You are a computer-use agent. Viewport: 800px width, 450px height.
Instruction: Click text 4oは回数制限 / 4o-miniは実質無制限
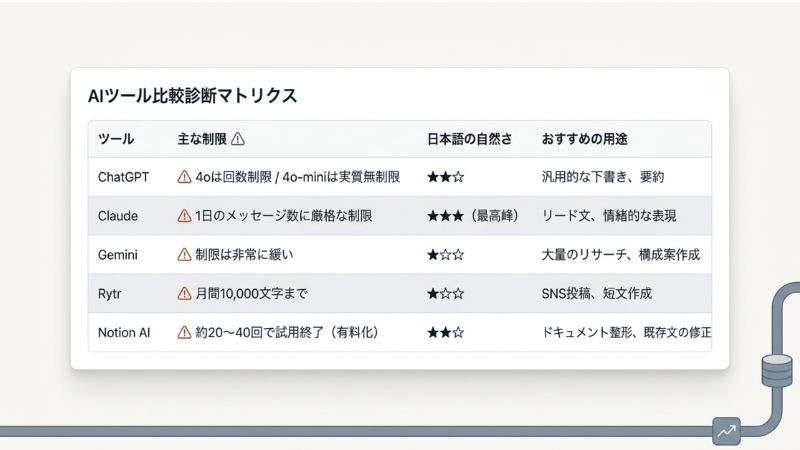[297, 177]
